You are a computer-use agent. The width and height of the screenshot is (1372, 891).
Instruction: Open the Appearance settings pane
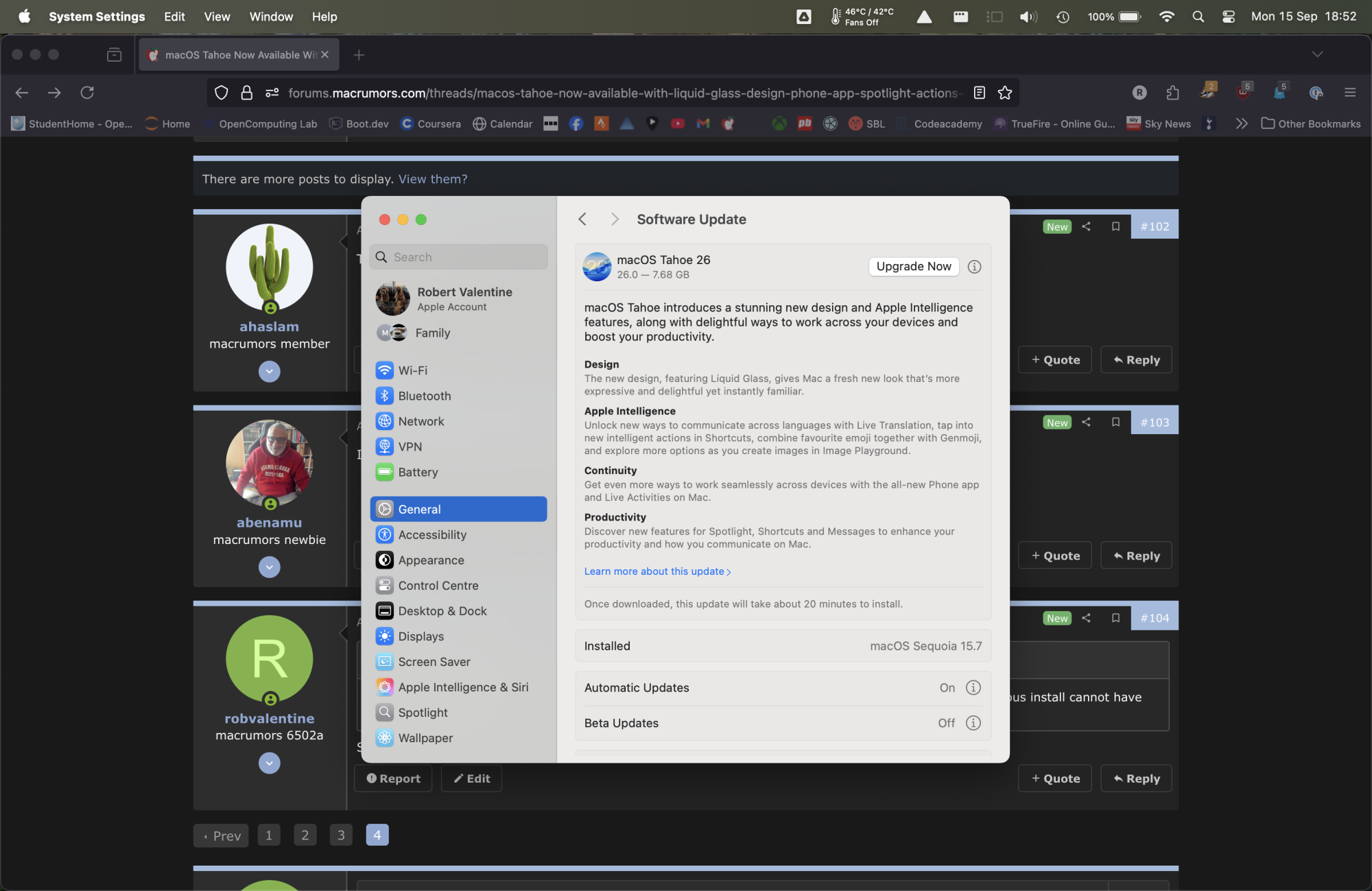click(x=430, y=560)
